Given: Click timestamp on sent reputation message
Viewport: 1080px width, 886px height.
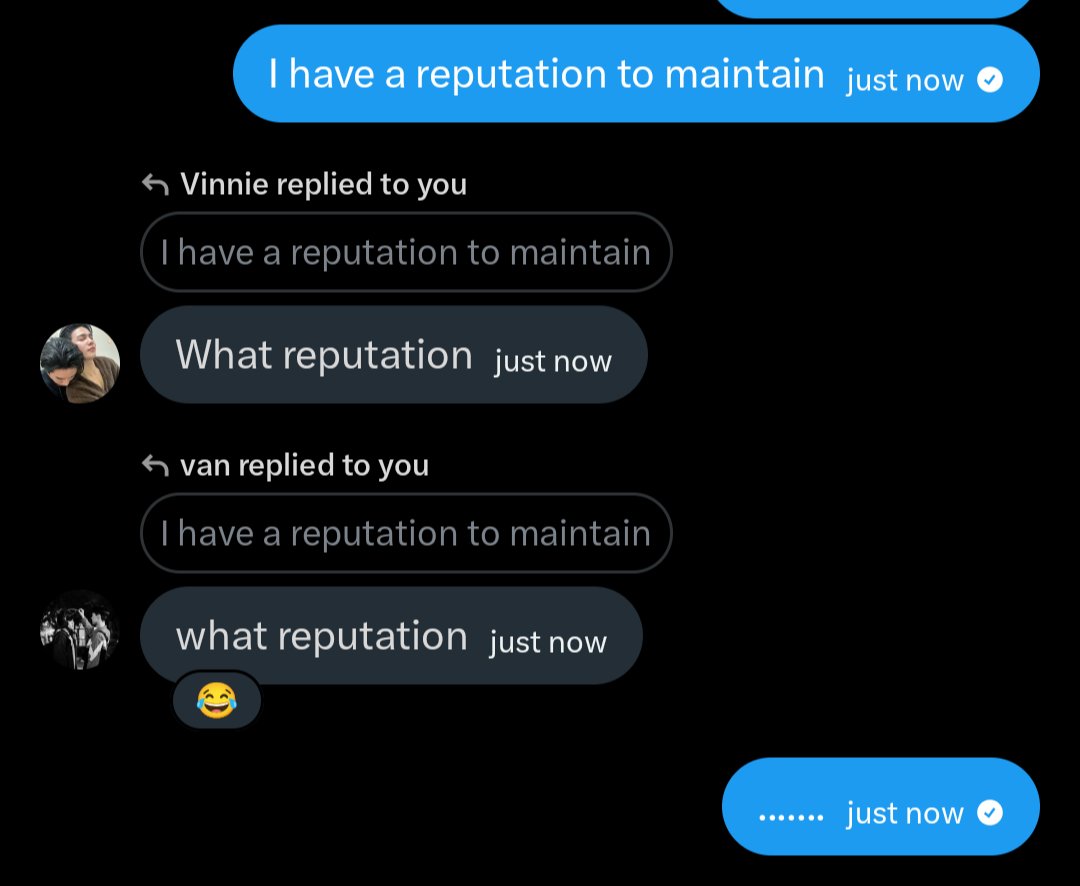Looking at the screenshot, I should (904, 80).
